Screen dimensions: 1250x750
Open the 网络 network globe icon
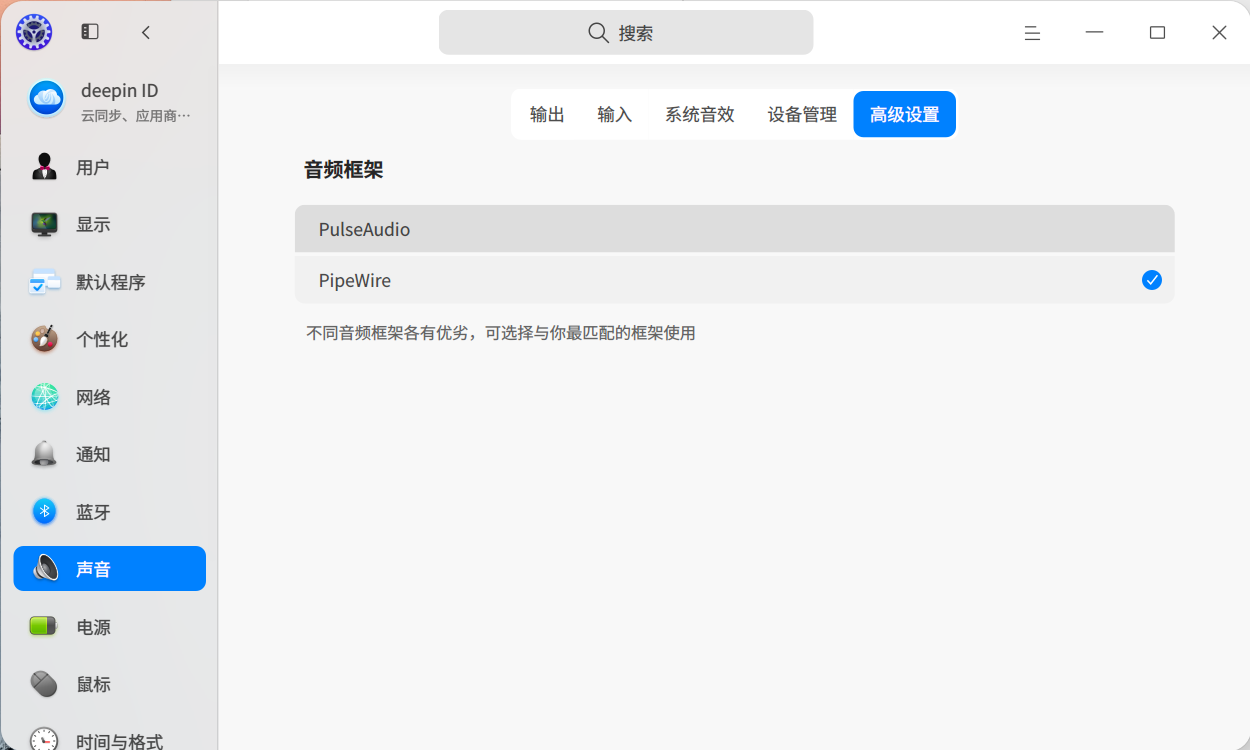44,397
